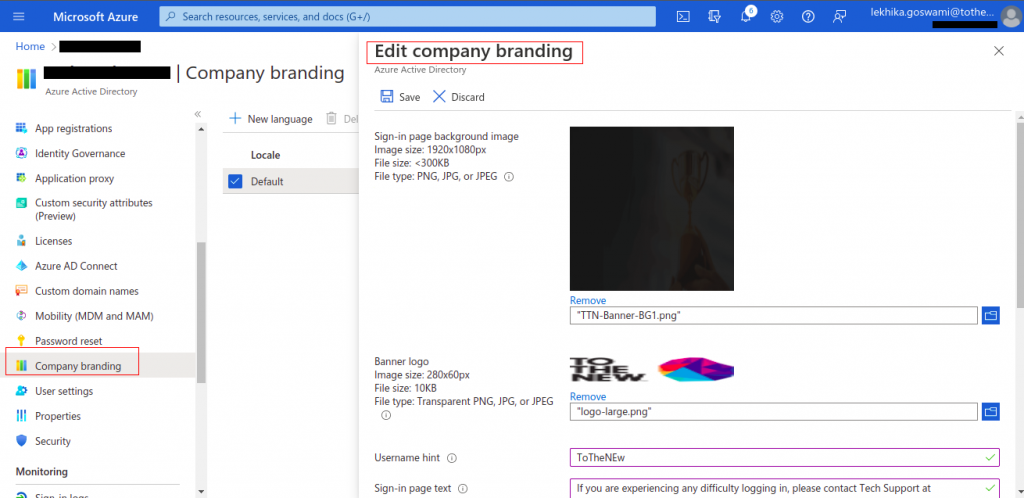Viewport: 1024px width, 498px height.
Task: Show info for background image file type
Action: coord(509,177)
